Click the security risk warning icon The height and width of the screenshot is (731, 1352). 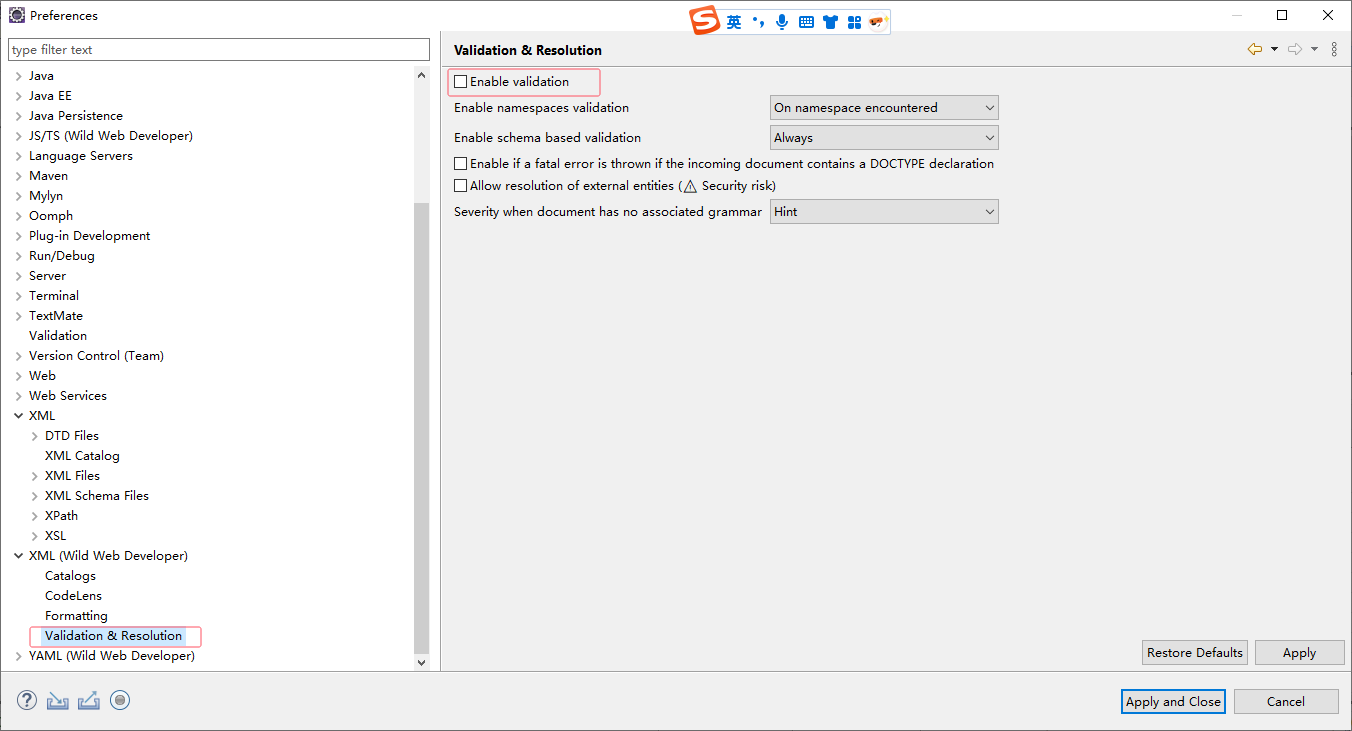click(x=690, y=186)
